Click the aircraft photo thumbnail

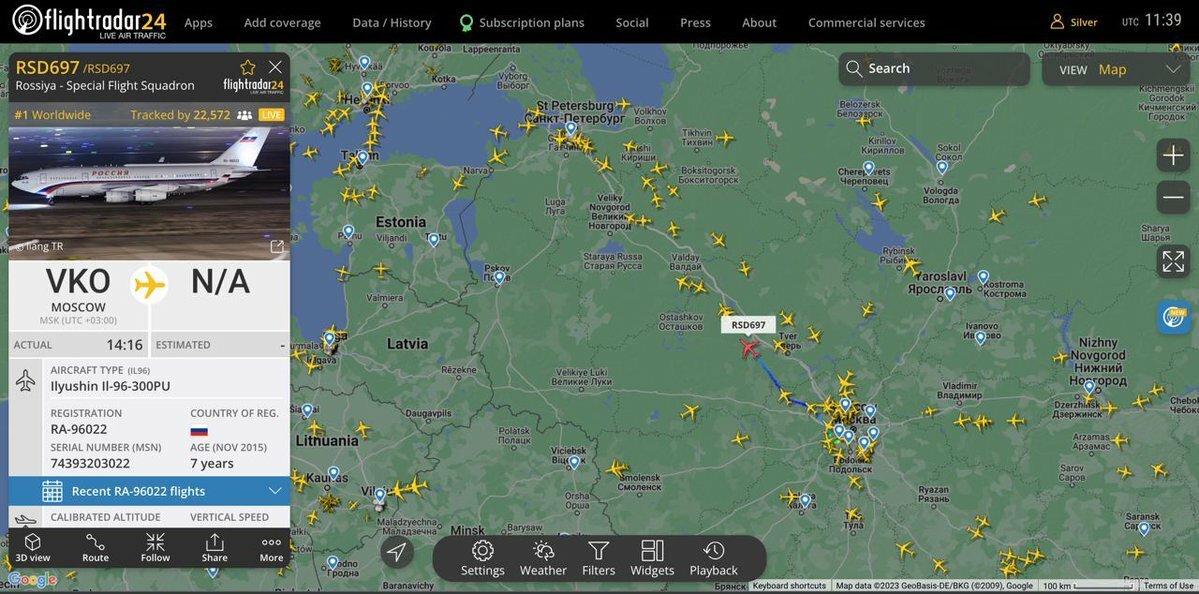coord(149,191)
